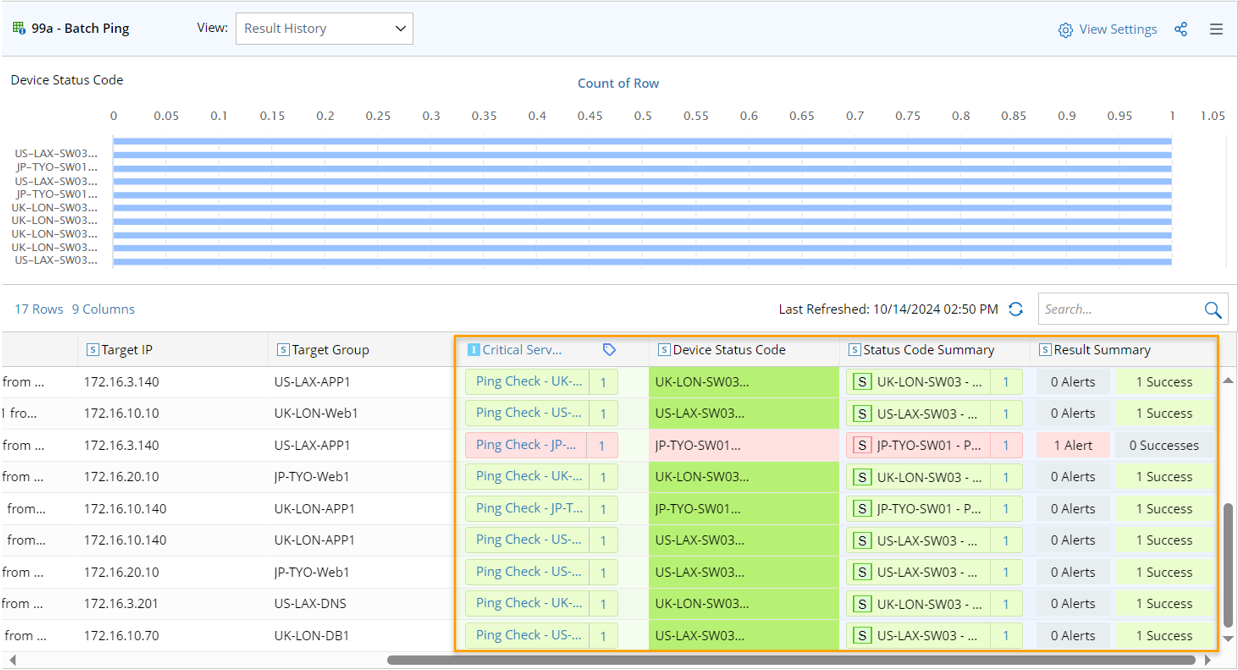
Task: Open the Target Group column header selector
Action: tap(282, 349)
